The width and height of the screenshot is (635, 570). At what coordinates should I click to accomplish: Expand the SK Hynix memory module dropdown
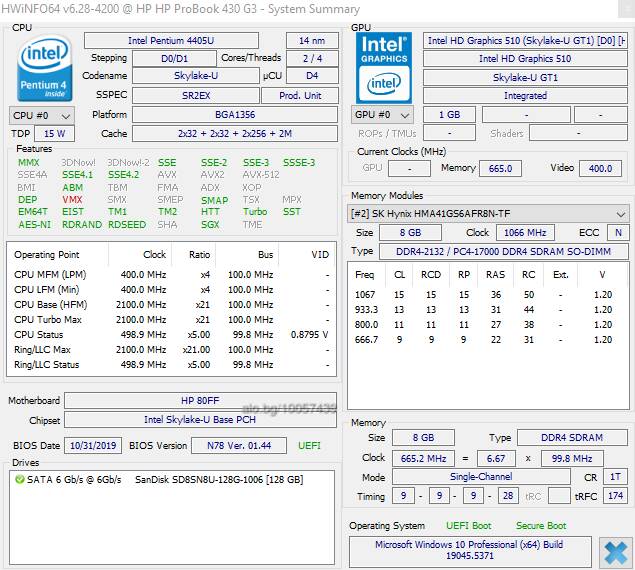[x=488, y=213]
